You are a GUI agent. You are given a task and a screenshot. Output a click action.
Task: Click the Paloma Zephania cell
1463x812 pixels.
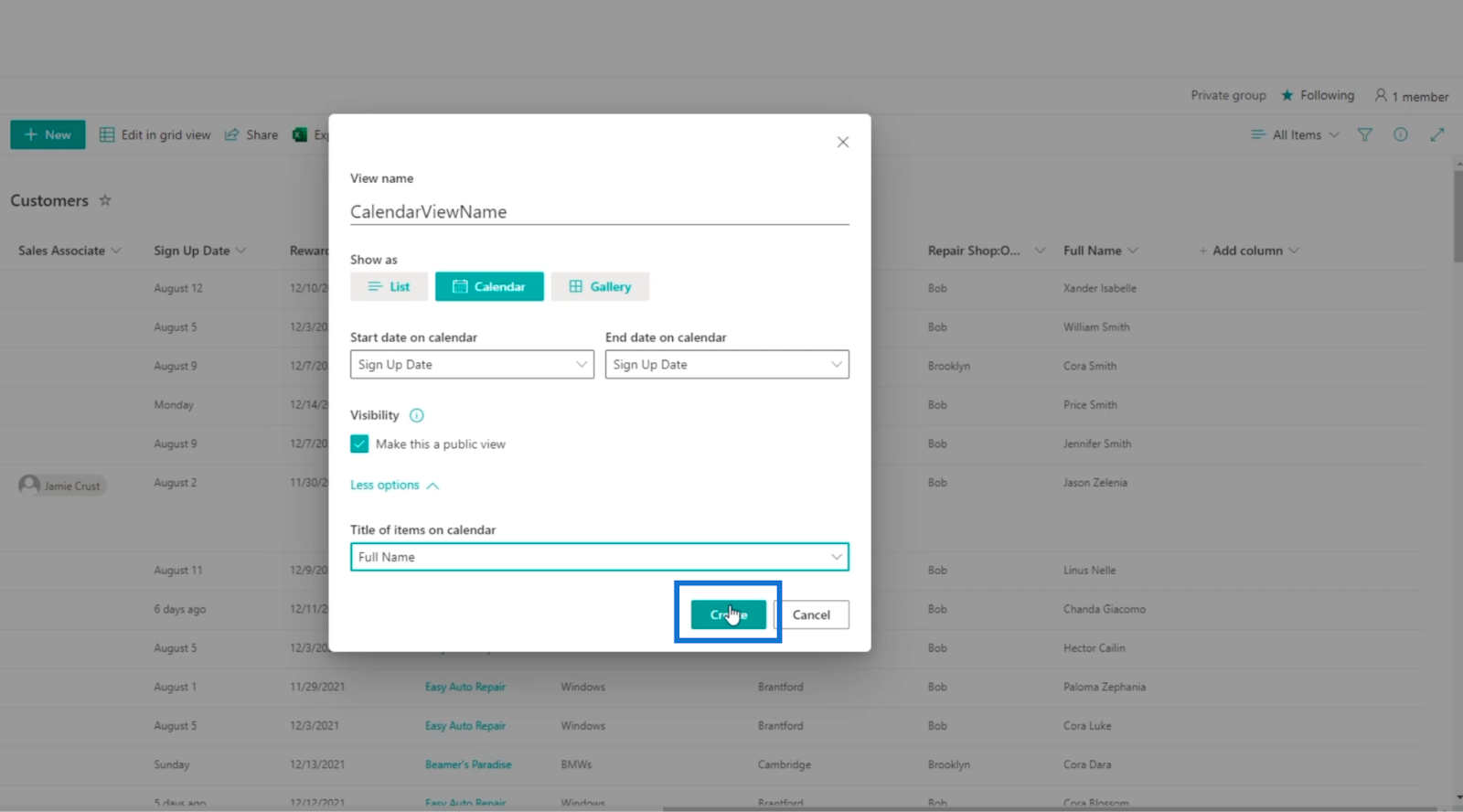[x=1105, y=687]
